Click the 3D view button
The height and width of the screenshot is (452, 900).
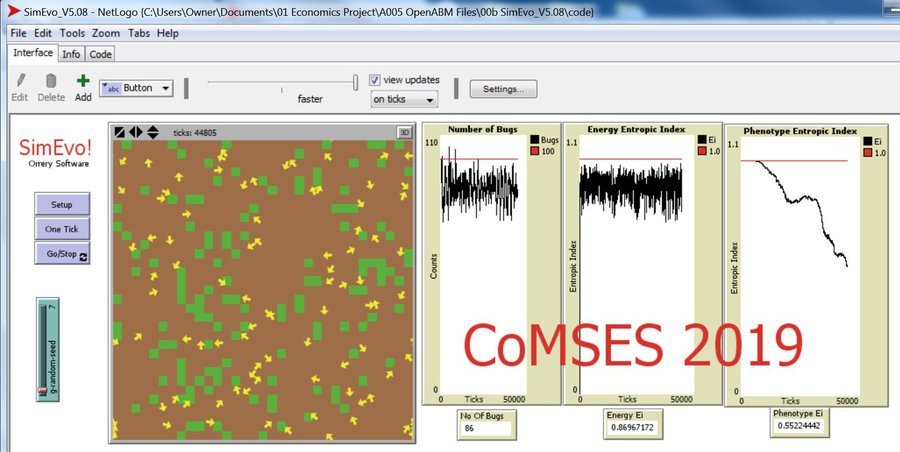405,132
